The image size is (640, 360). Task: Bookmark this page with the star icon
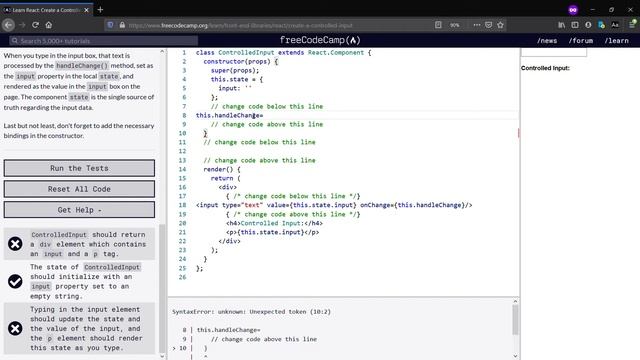[500, 25]
